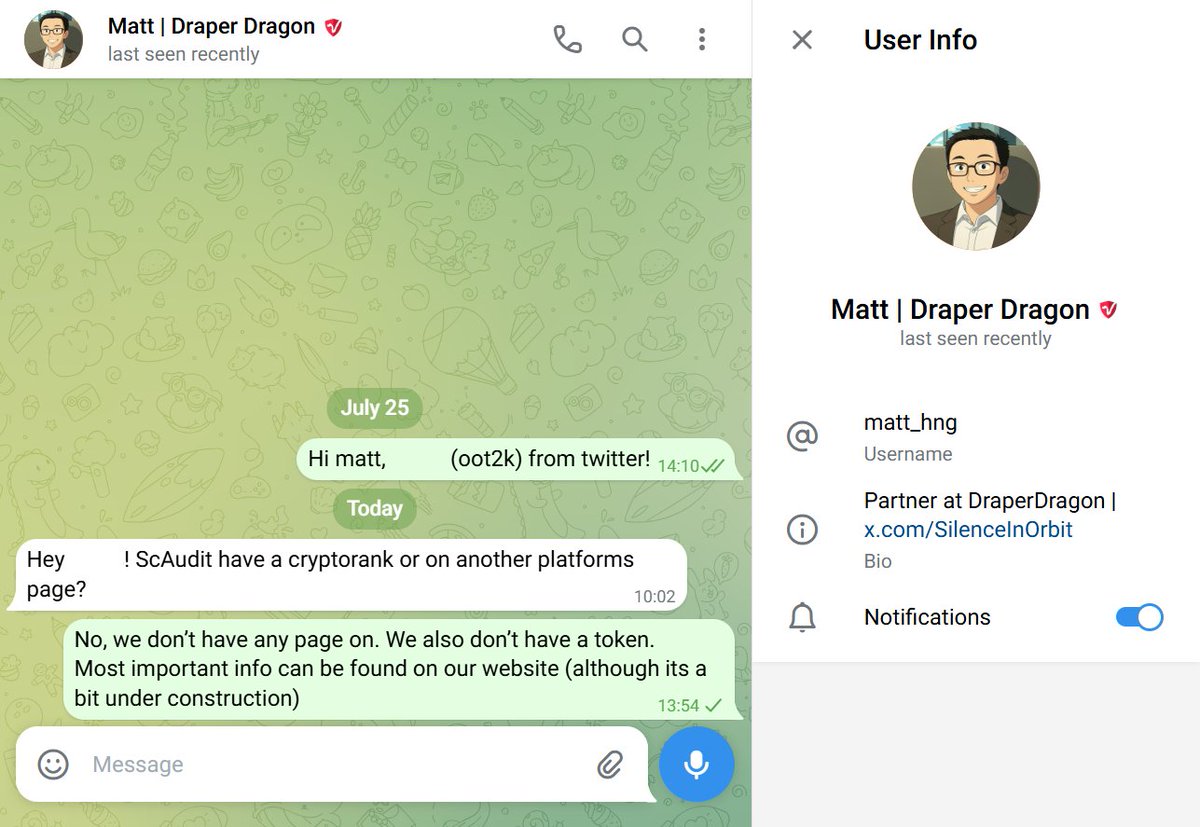Viewport: 1200px width, 827px height.
Task: Click the Today date label
Action: click(x=374, y=508)
